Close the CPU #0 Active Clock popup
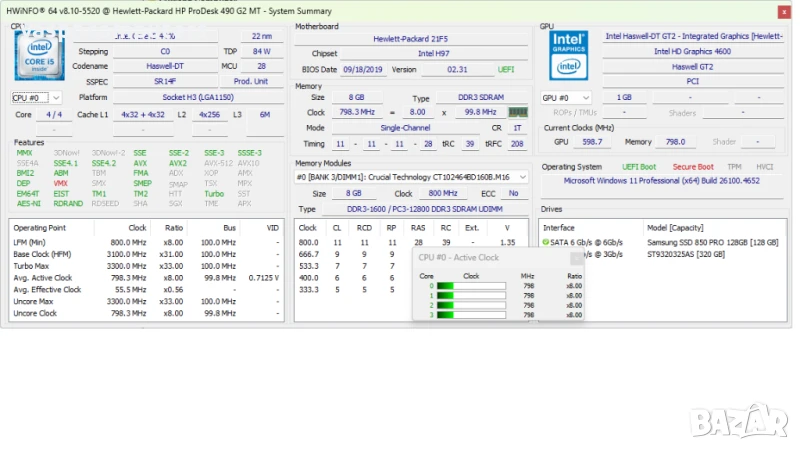Screen dimensions: 800x450 (x=576, y=258)
